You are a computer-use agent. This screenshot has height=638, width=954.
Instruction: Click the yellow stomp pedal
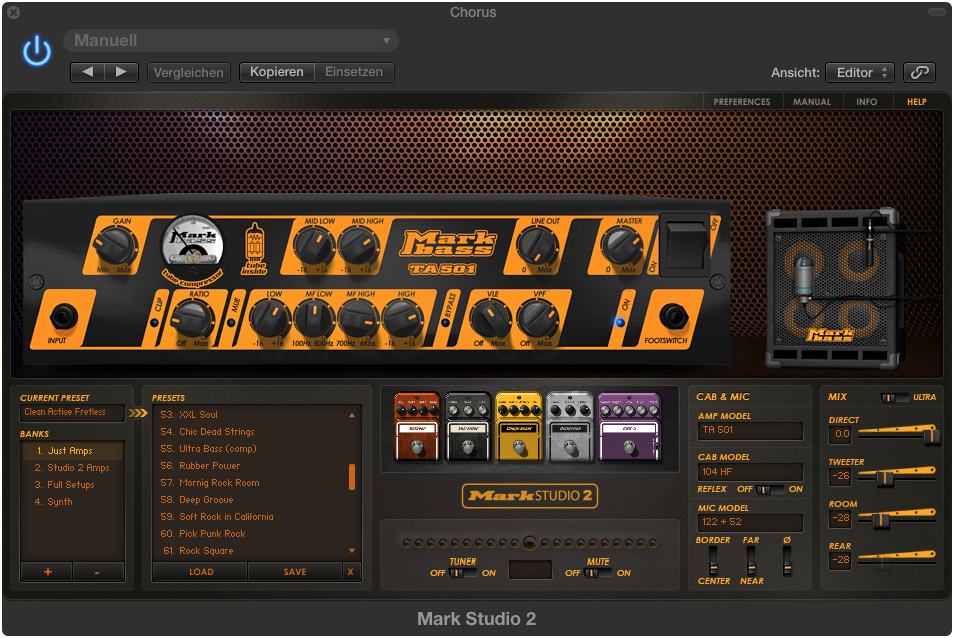tap(518, 428)
